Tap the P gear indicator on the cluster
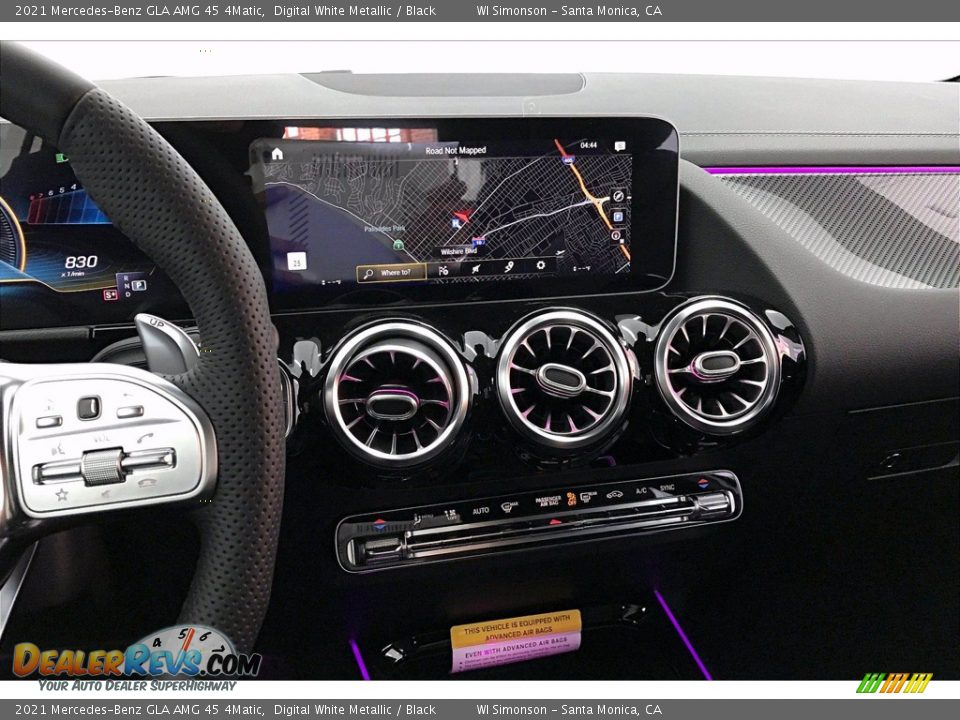960x720 pixels. (x=139, y=285)
